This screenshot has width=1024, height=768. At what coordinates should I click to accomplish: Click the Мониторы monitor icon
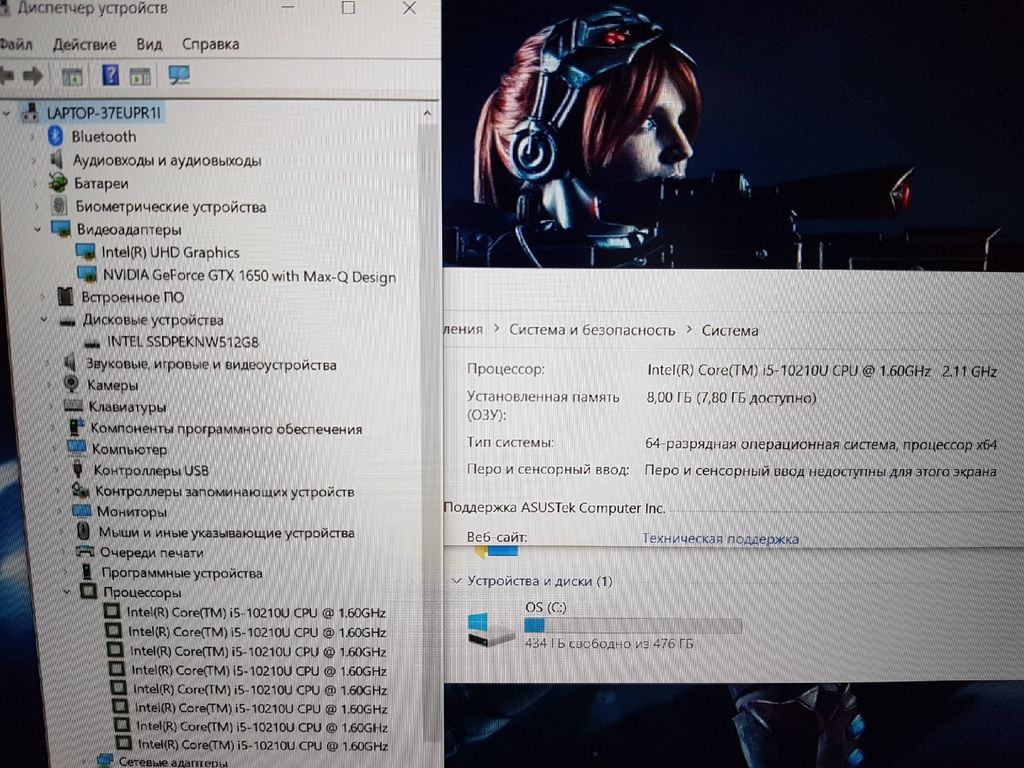coord(82,511)
